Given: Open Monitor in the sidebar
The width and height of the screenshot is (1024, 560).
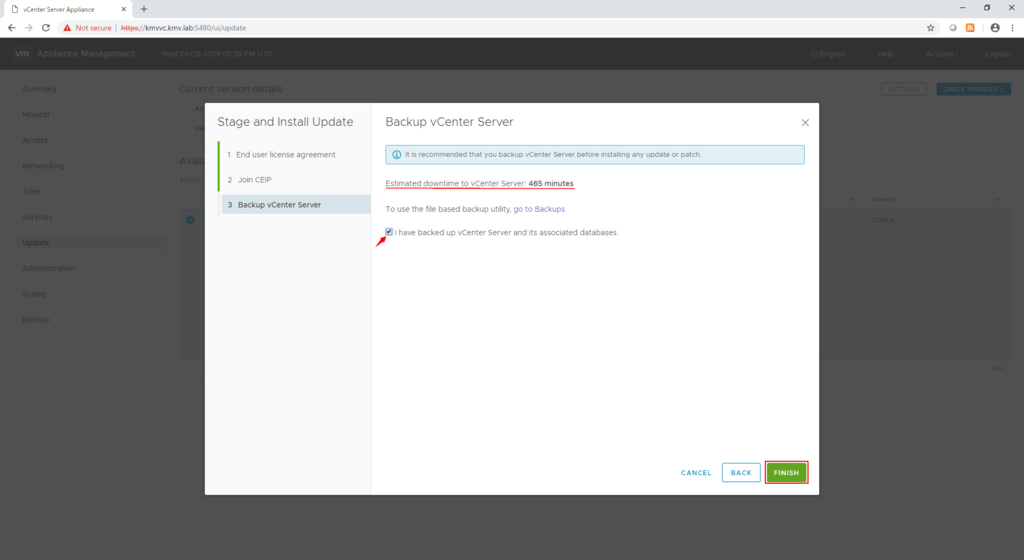Looking at the screenshot, I should [x=36, y=114].
